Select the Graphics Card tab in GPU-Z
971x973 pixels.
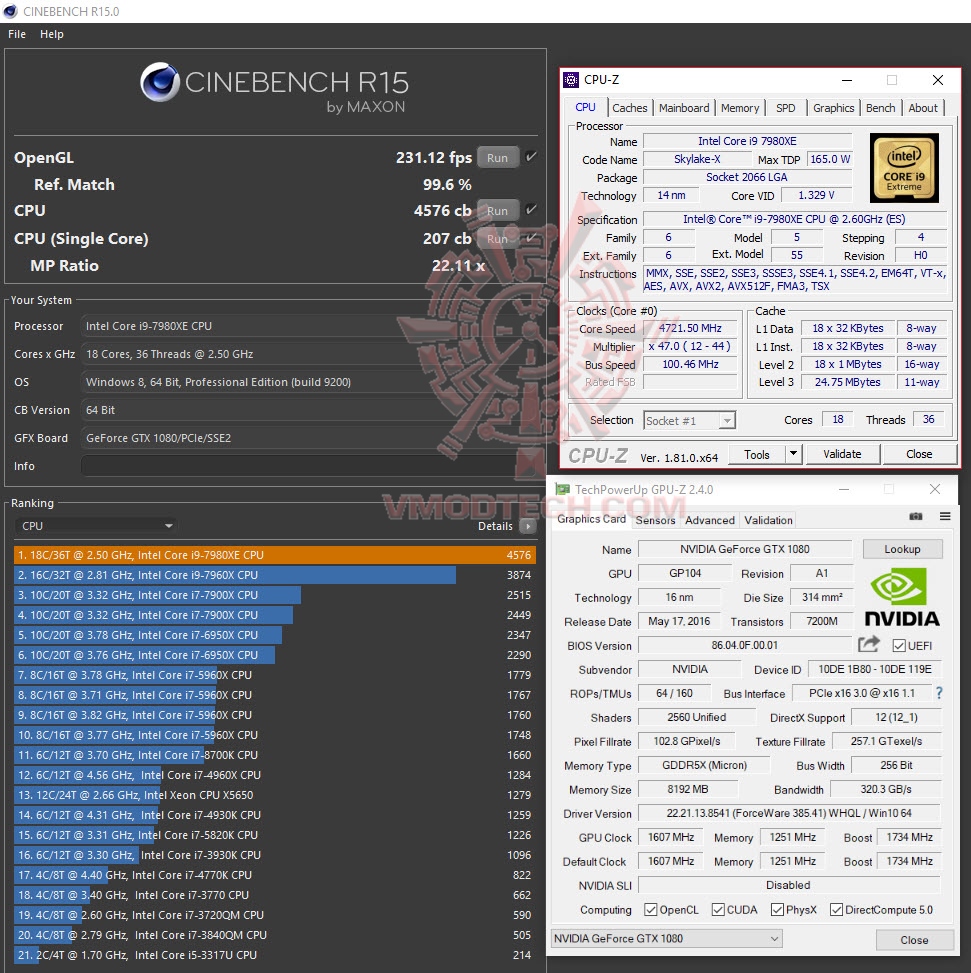point(591,519)
